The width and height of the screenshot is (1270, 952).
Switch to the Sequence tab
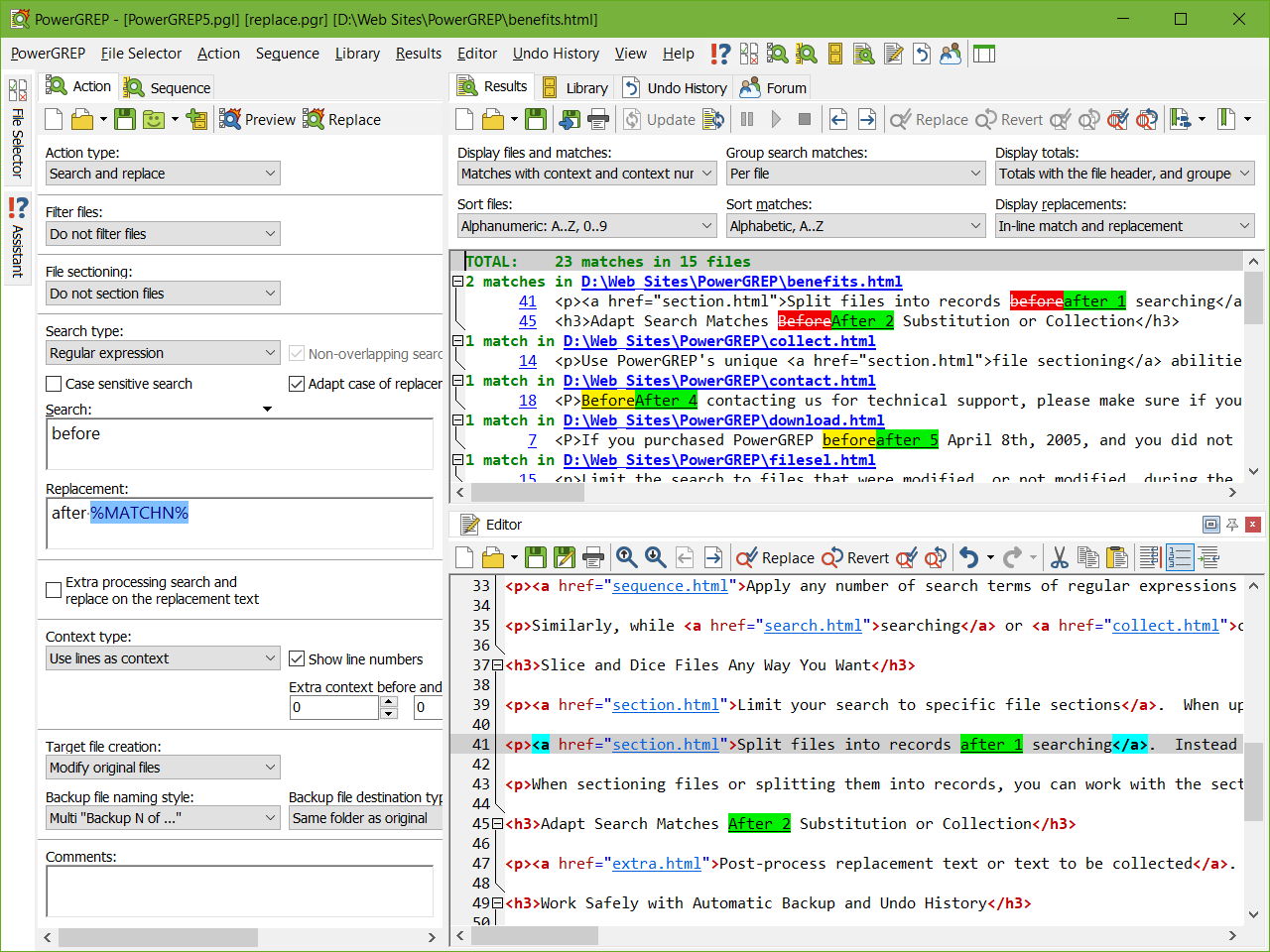167,88
